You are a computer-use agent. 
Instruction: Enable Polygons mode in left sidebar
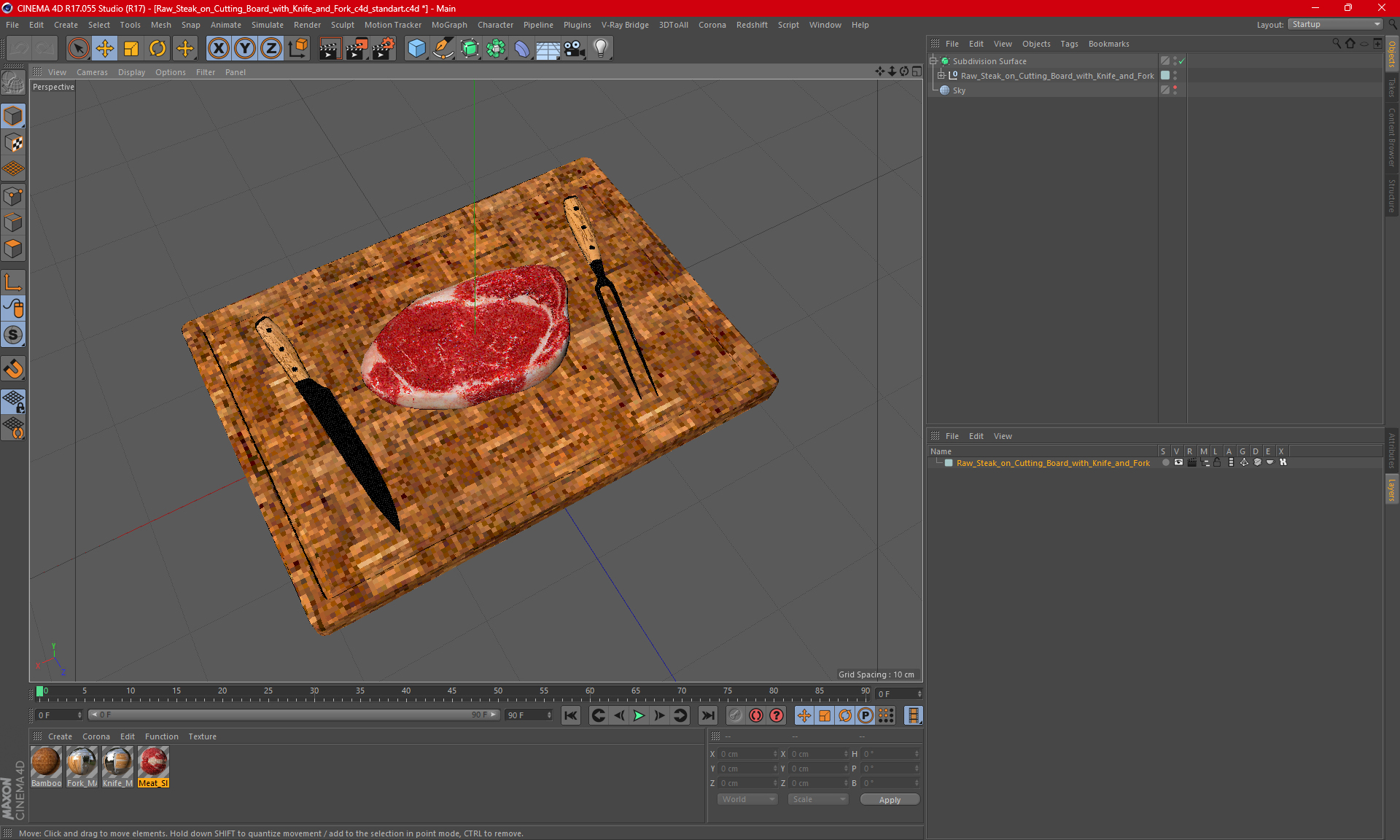pyautogui.click(x=13, y=249)
